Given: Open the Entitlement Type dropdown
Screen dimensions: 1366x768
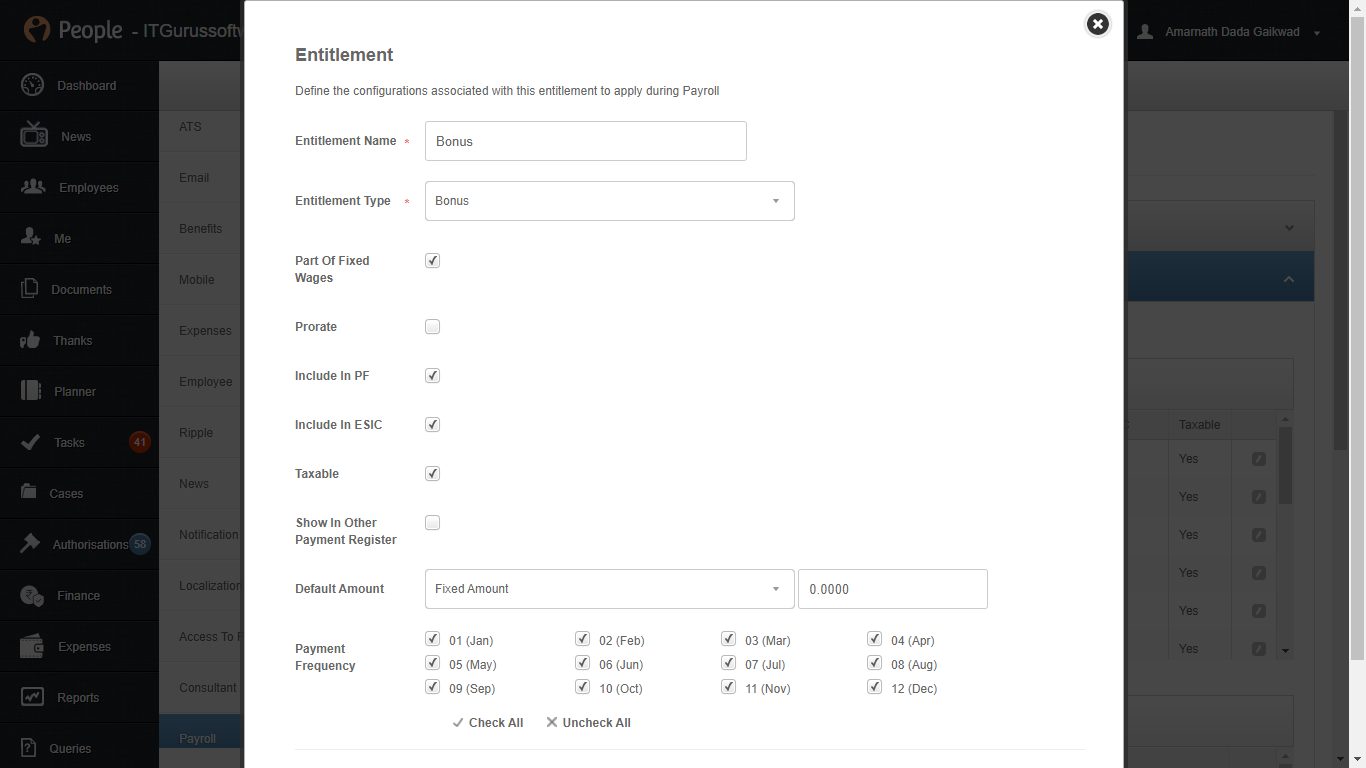Looking at the screenshot, I should point(610,201).
